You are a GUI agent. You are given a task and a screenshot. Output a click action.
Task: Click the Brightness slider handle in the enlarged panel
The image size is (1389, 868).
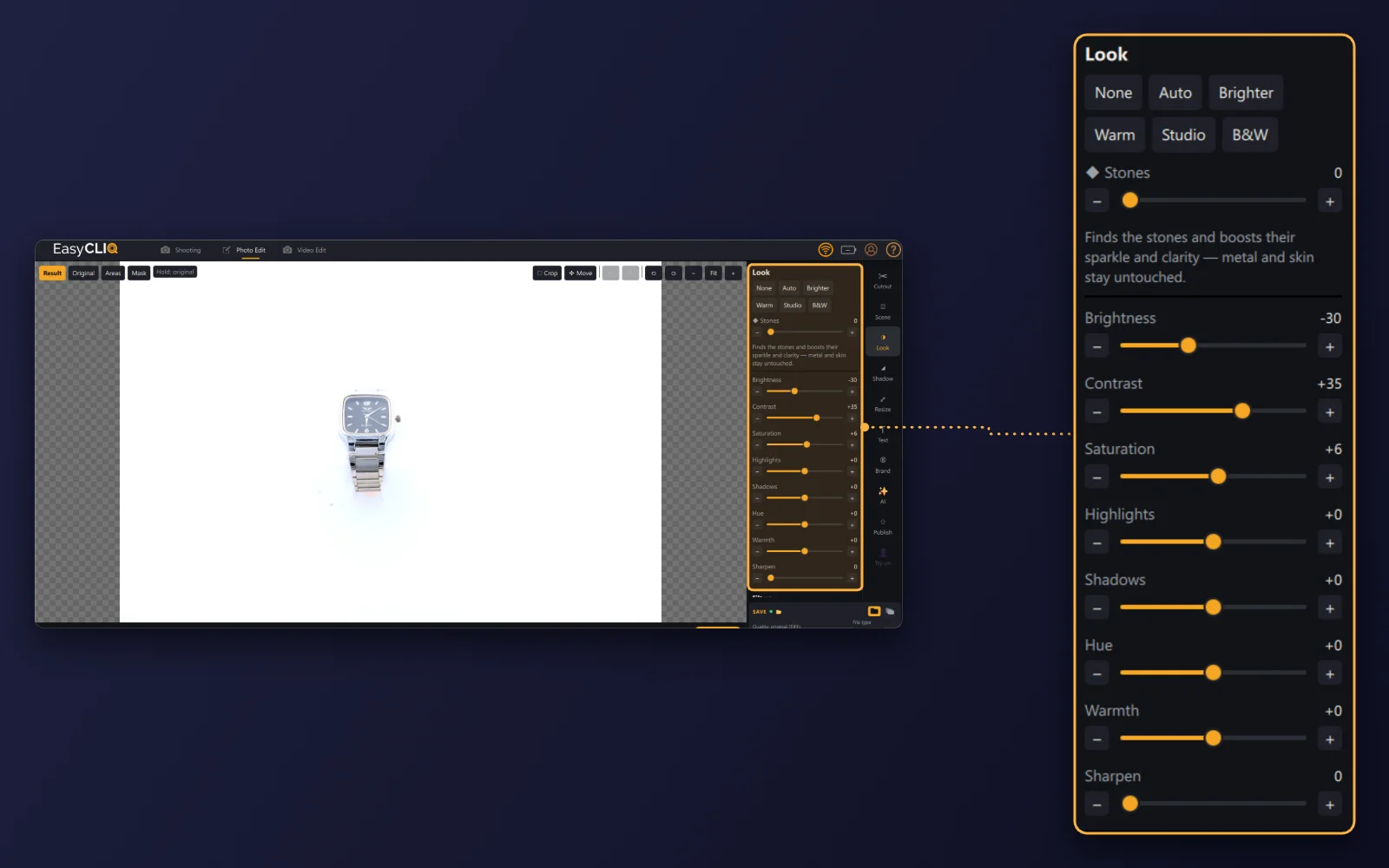[1188, 345]
